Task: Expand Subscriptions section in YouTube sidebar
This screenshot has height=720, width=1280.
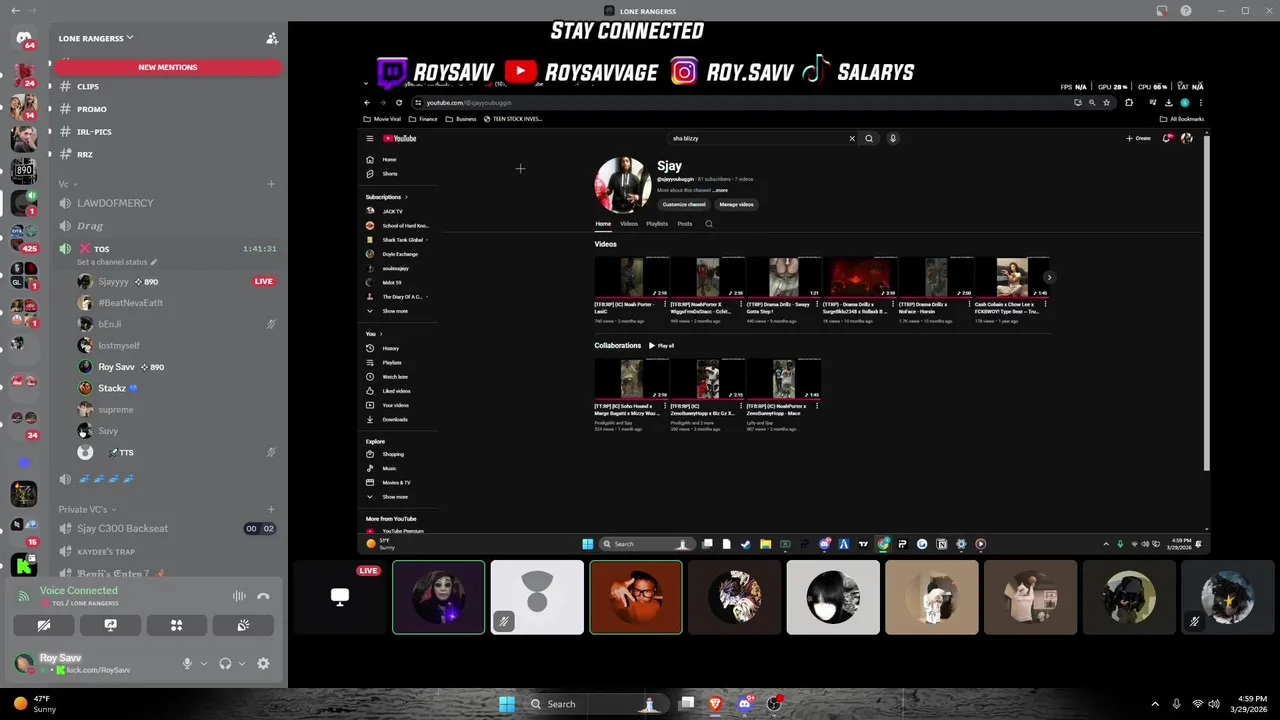Action: (385, 197)
